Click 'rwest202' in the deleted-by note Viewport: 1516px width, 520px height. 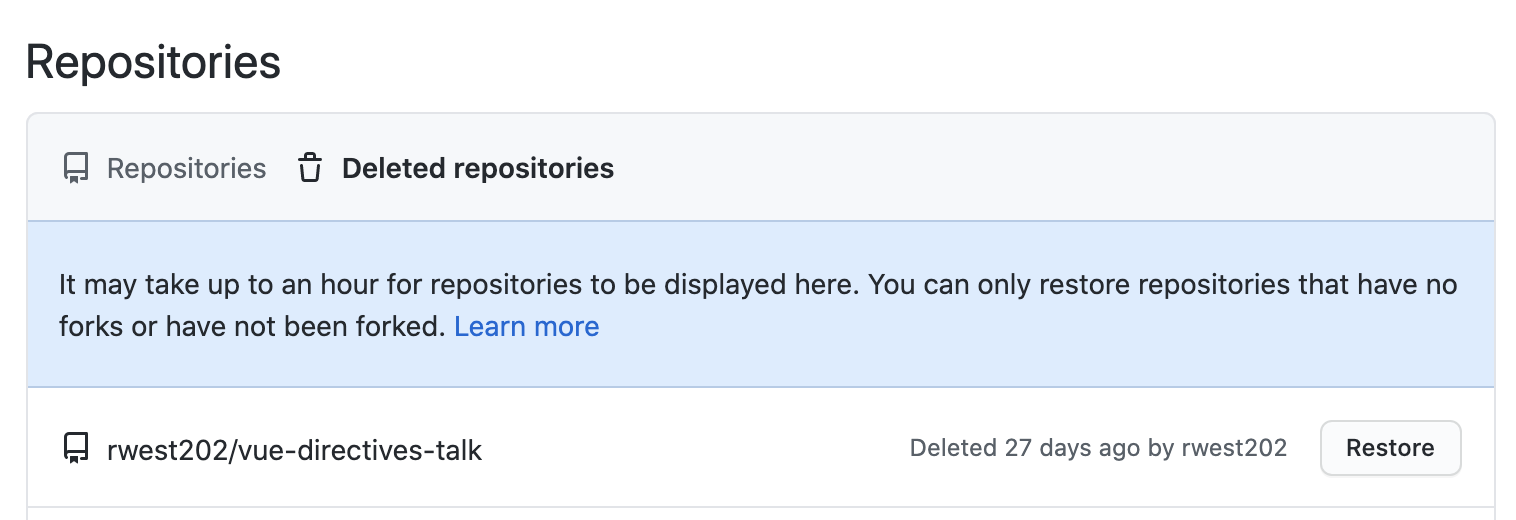click(x=1233, y=448)
